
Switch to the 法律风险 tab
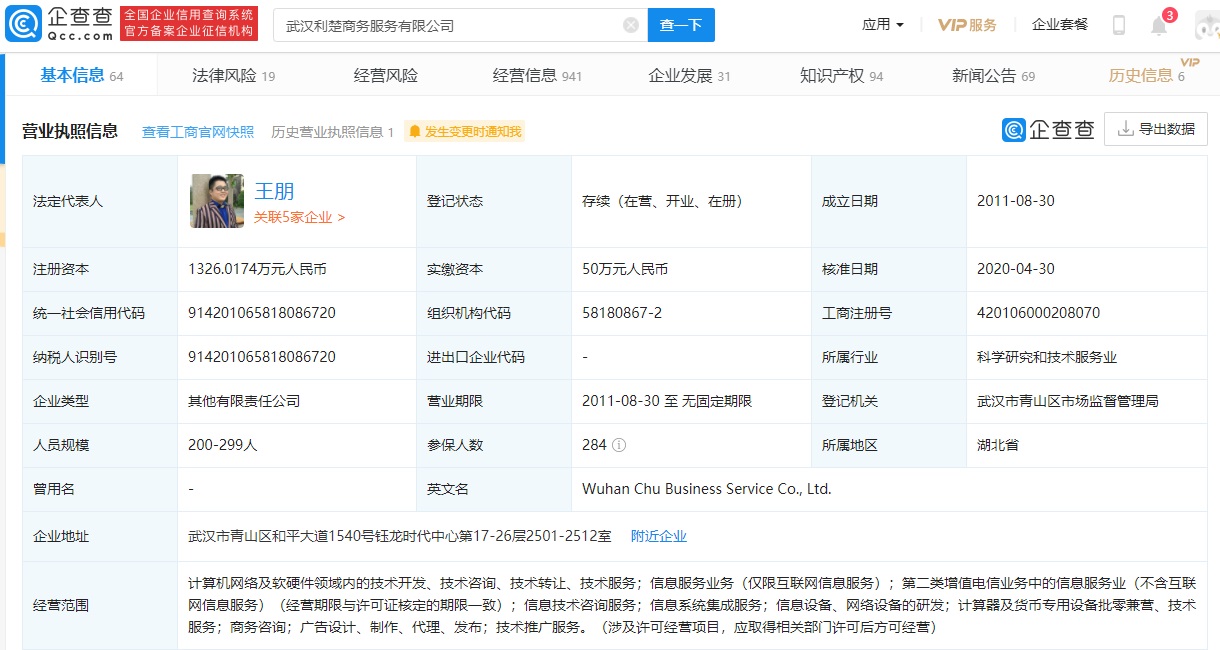(232, 76)
